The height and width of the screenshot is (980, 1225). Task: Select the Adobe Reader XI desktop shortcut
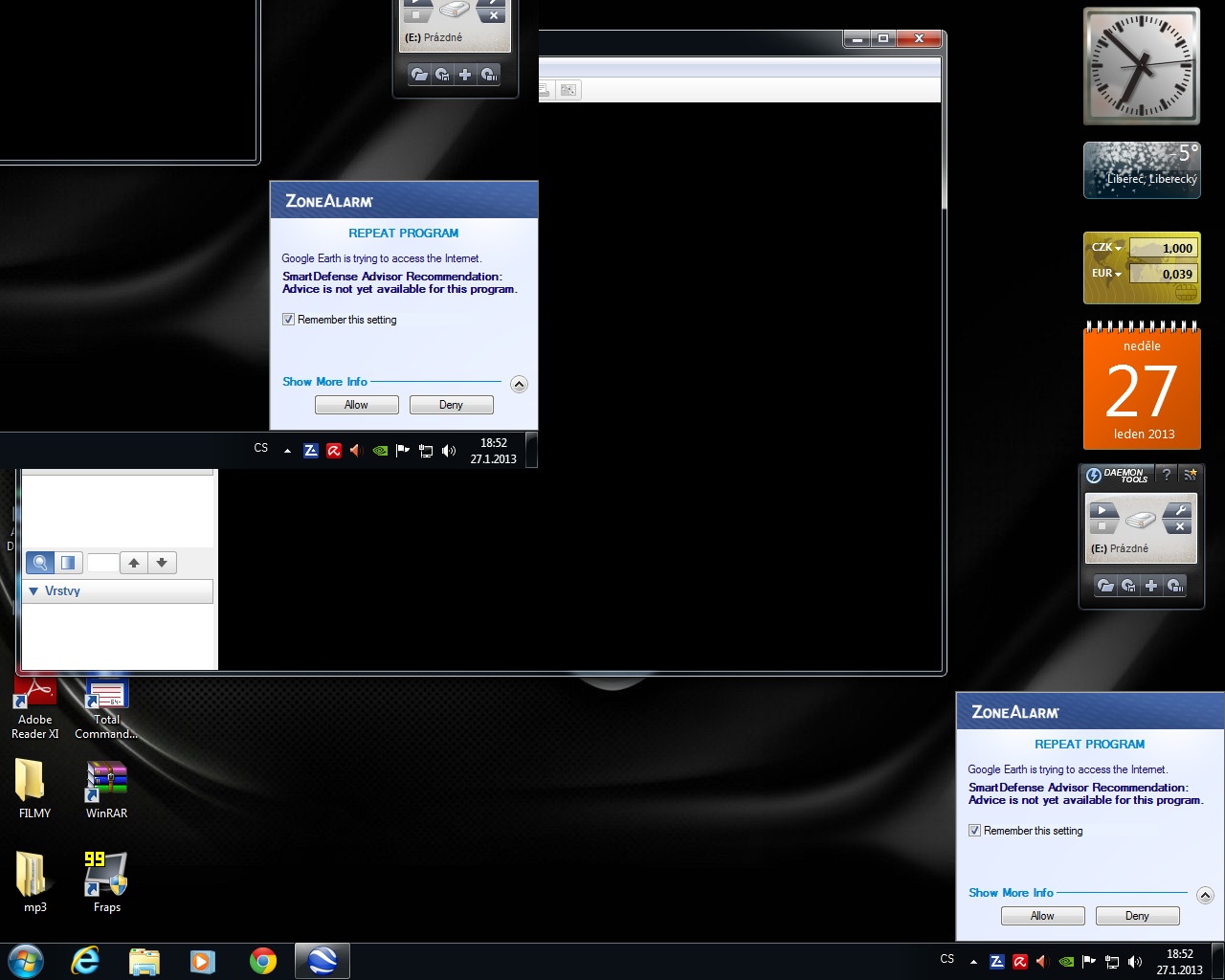point(35,709)
